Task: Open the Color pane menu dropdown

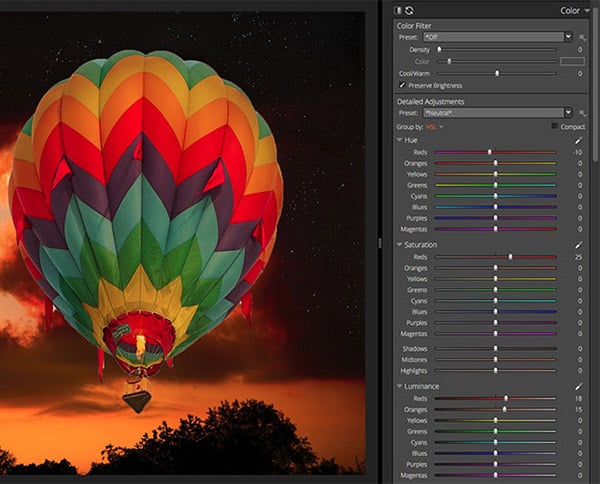Action: 587,11
